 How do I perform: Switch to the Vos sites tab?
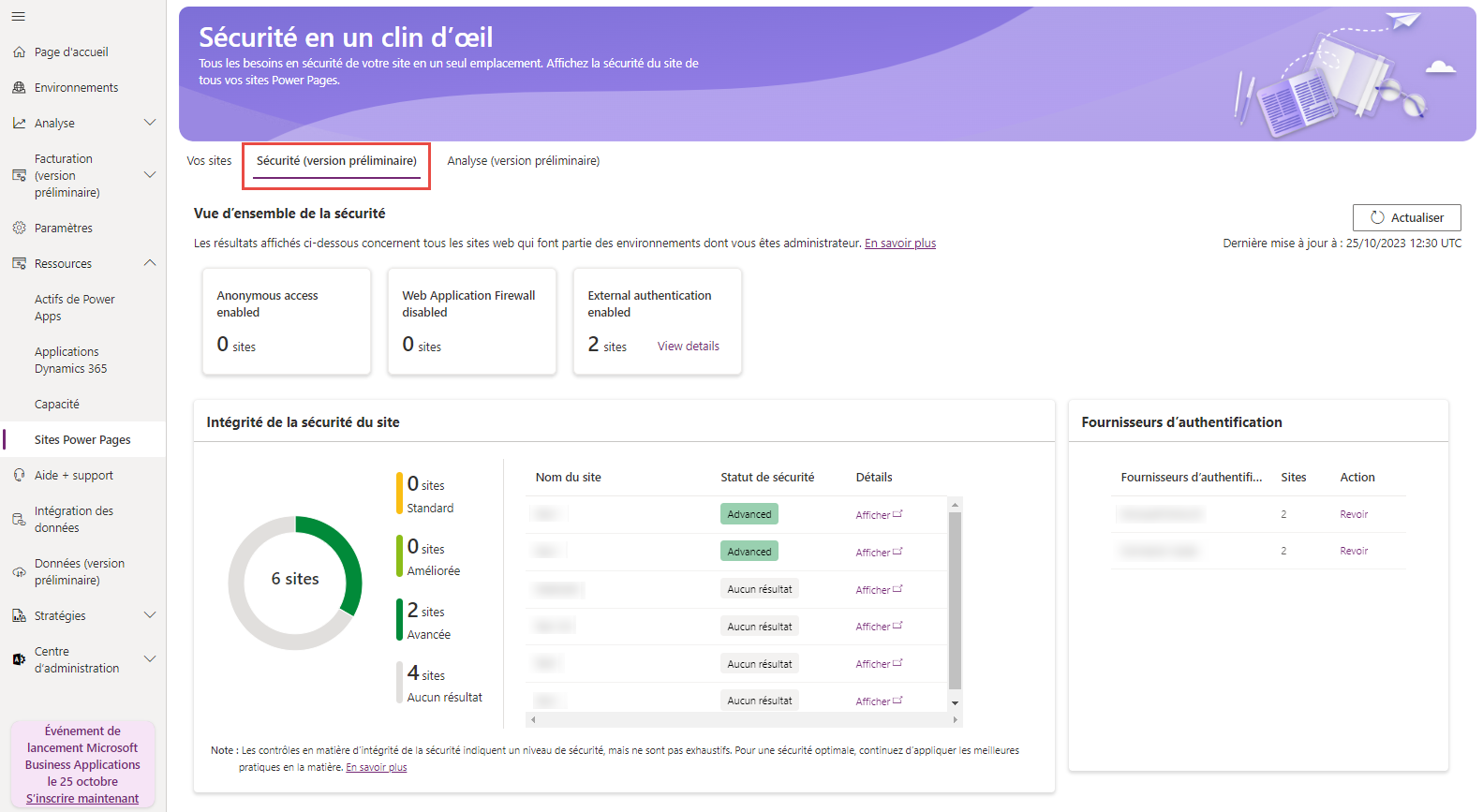coord(209,161)
